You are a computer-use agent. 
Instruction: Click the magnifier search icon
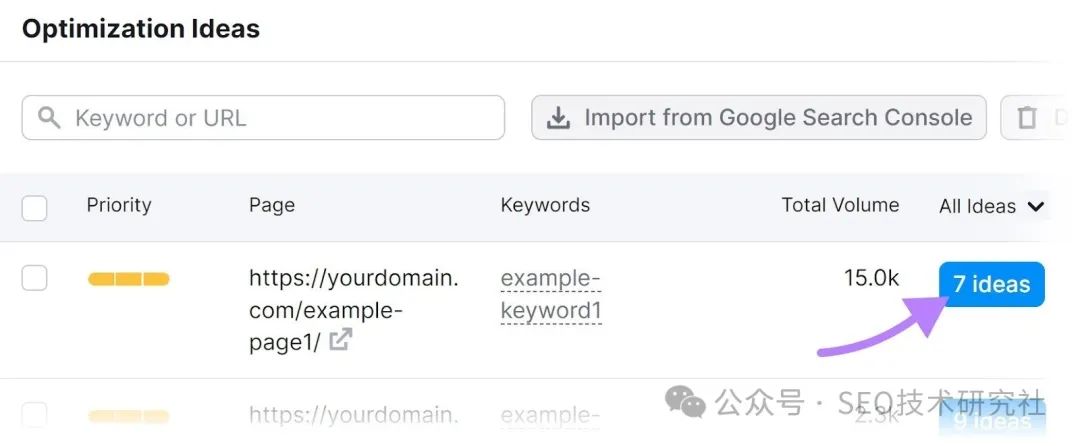49,118
